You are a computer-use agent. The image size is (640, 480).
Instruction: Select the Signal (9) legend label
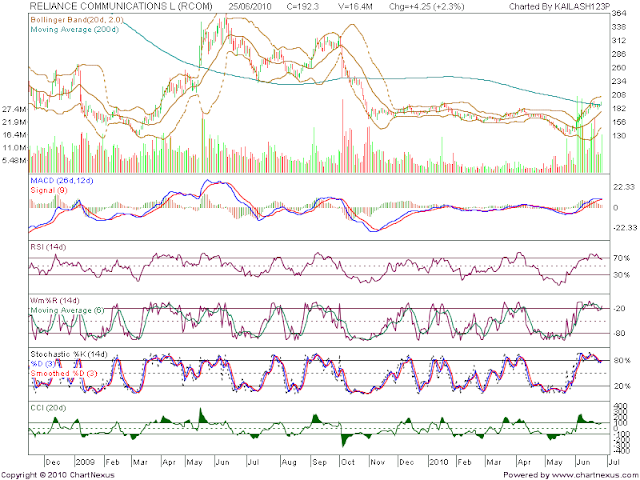coord(49,190)
